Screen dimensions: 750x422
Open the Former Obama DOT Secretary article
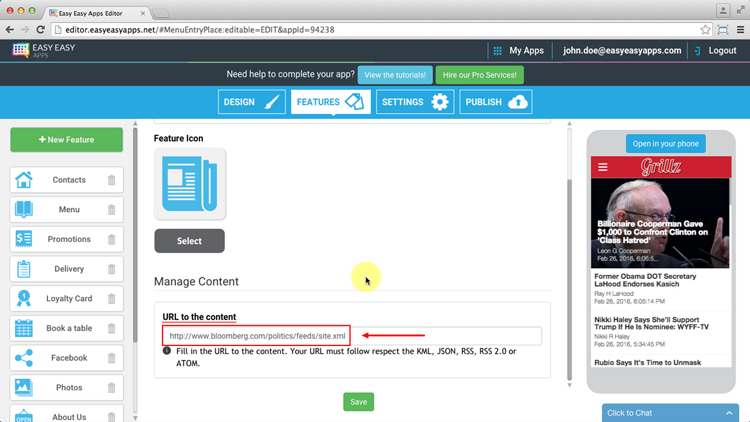[x=660, y=288]
